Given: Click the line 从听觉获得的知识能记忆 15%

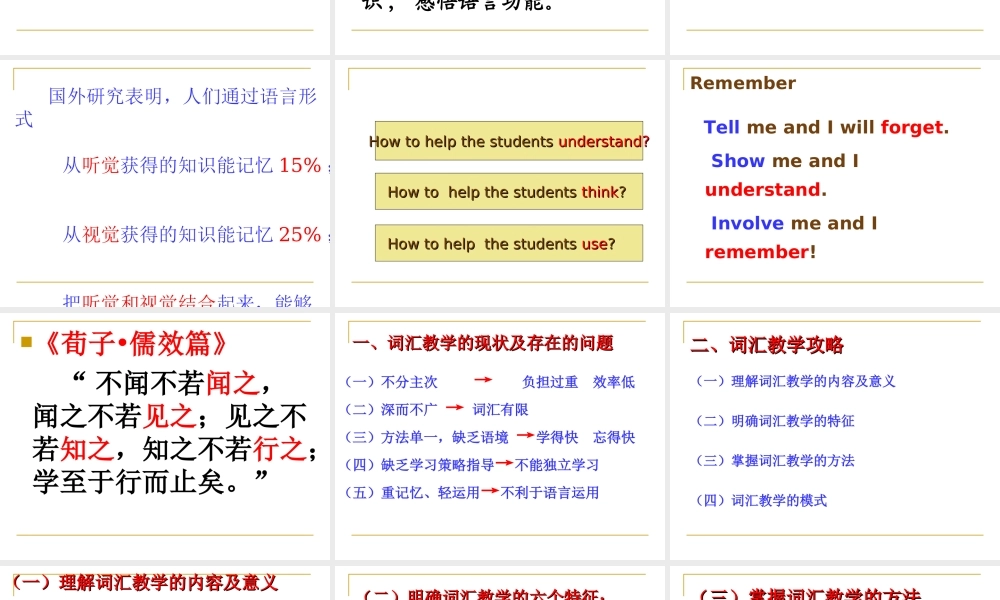Looking at the screenshot, I should [191, 165].
